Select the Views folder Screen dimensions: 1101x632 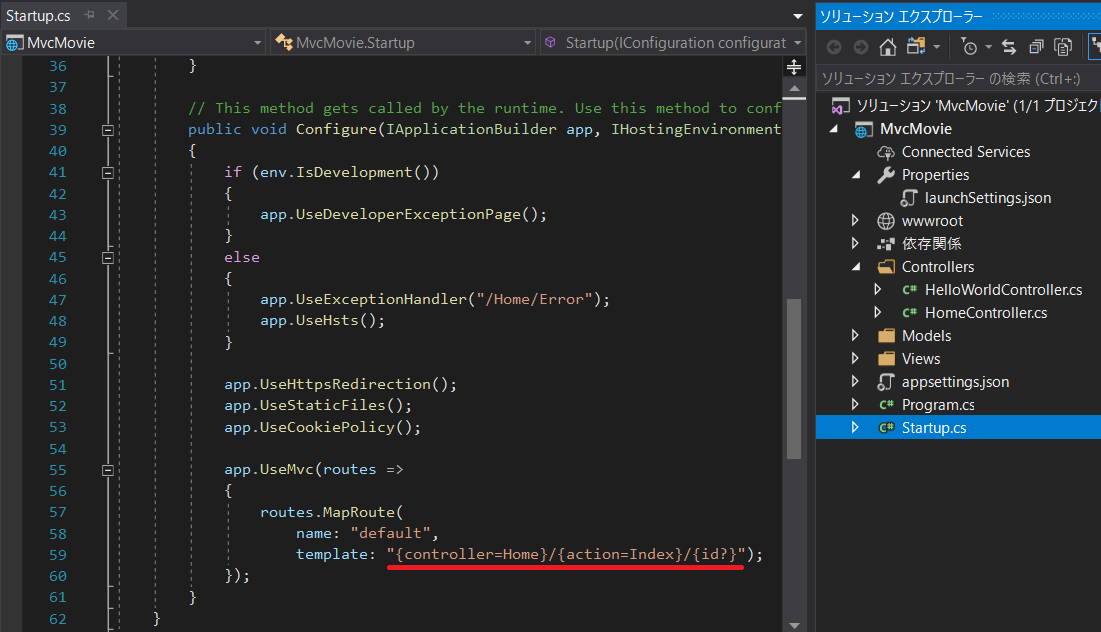(921, 359)
